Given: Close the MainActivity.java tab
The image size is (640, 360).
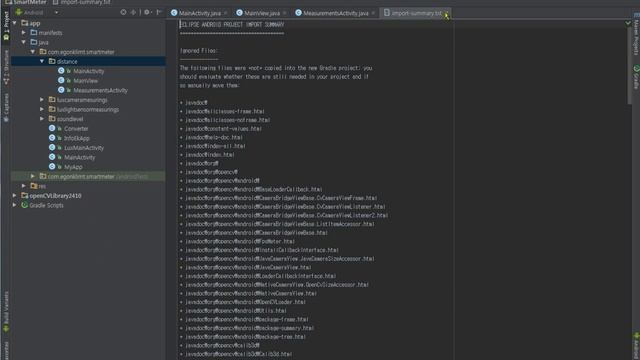Looking at the screenshot, I should [225, 13].
